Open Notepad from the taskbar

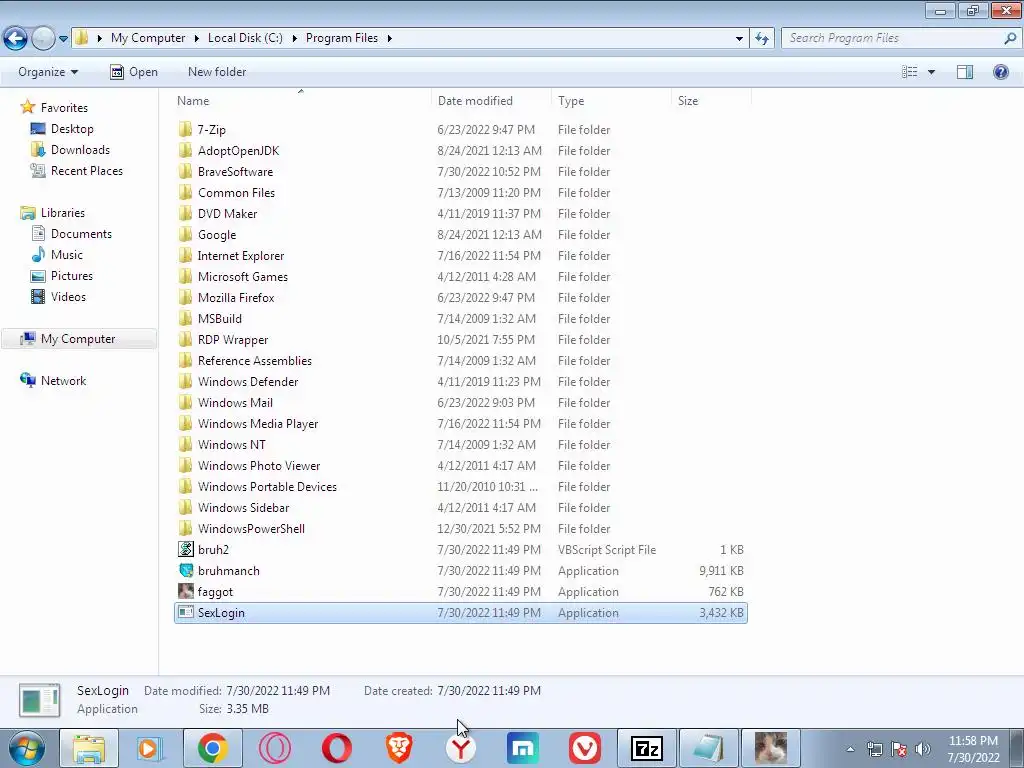709,748
